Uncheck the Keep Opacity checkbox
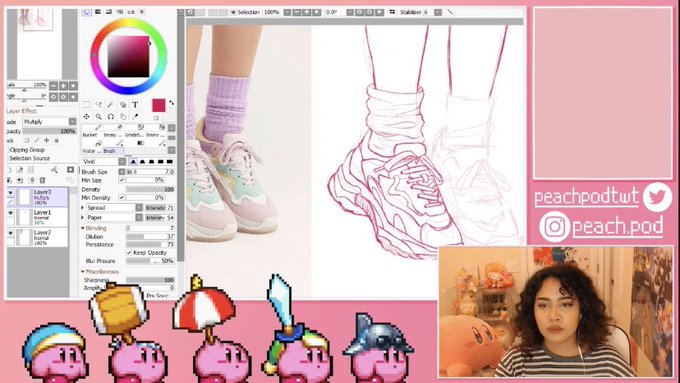This screenshot has height=383, width=680. pos(129,252)
